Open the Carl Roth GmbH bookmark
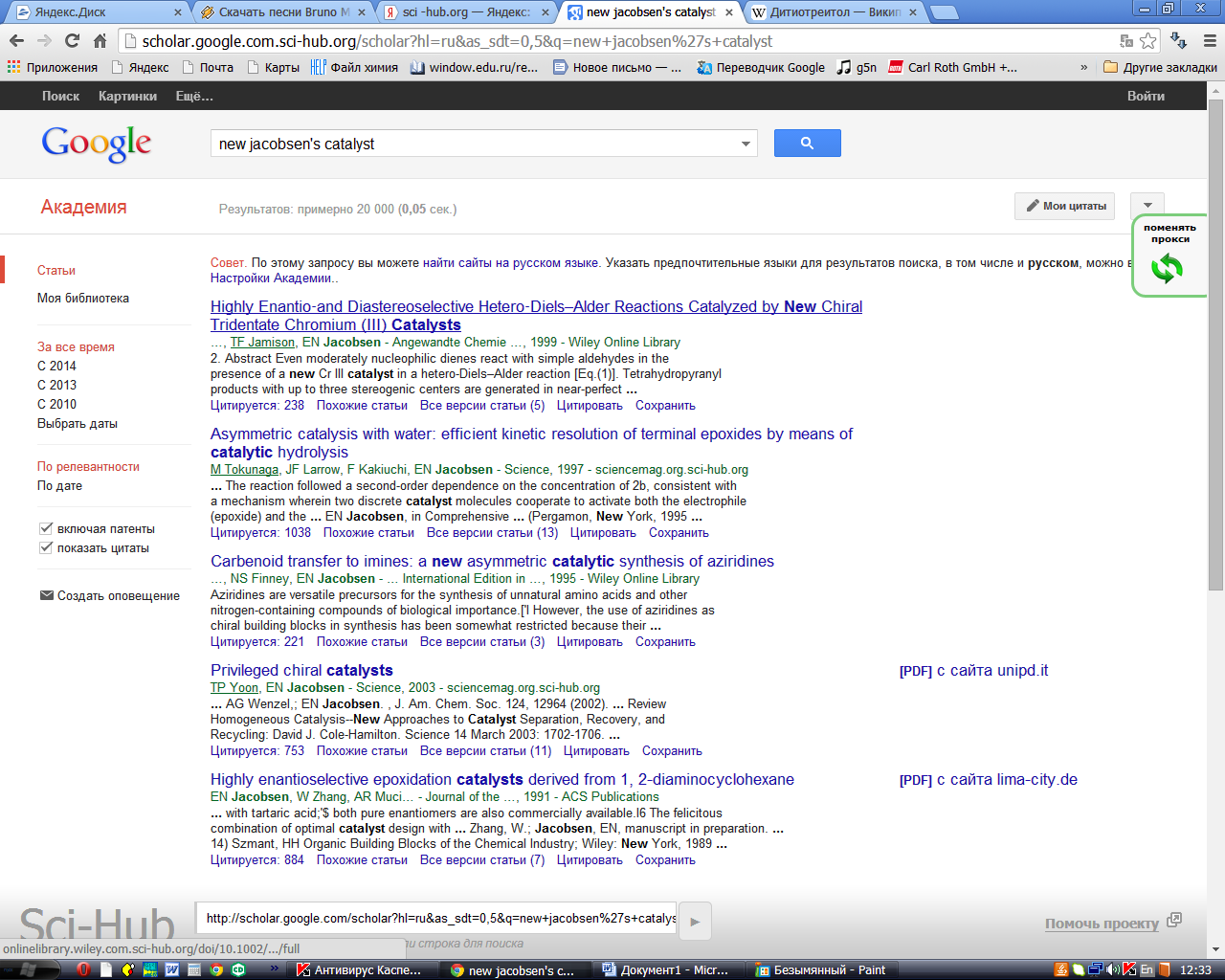Screen dimensions: 1225x980 (953, 67)
